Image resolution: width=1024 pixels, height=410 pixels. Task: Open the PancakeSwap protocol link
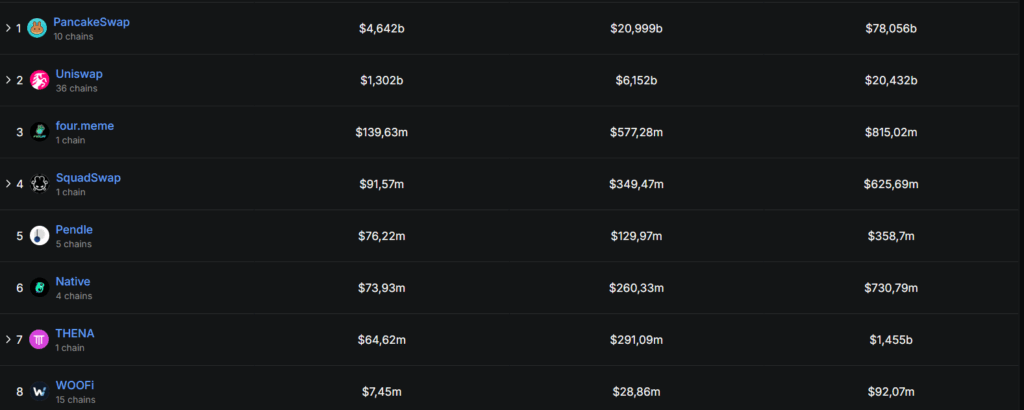[x=91, y=22]
